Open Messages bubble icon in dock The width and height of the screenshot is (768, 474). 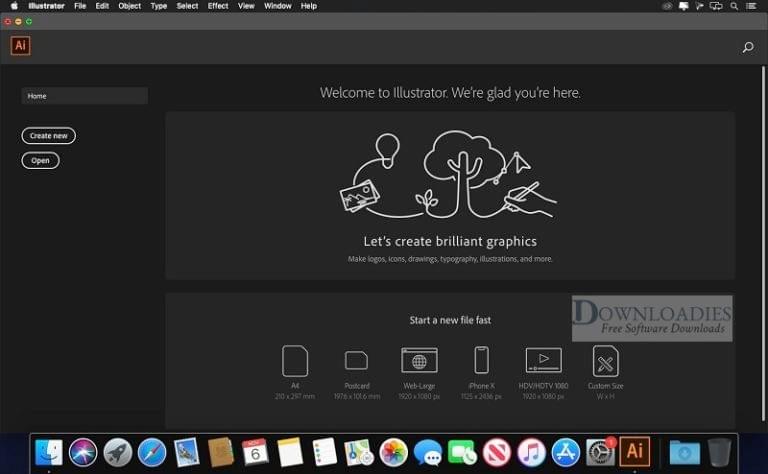tap(428, 452)
